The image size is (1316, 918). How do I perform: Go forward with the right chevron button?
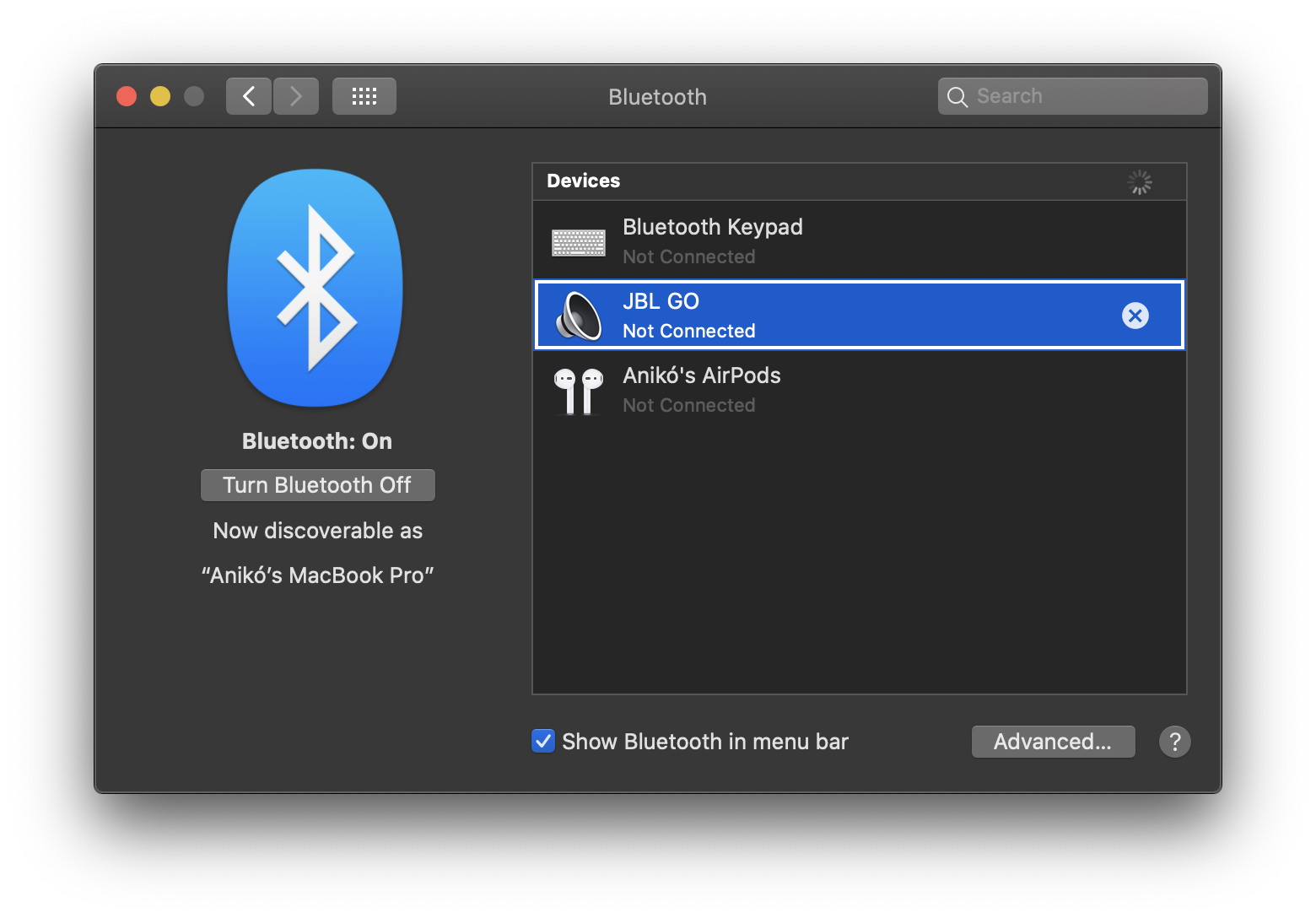click(x=296, y=96)
